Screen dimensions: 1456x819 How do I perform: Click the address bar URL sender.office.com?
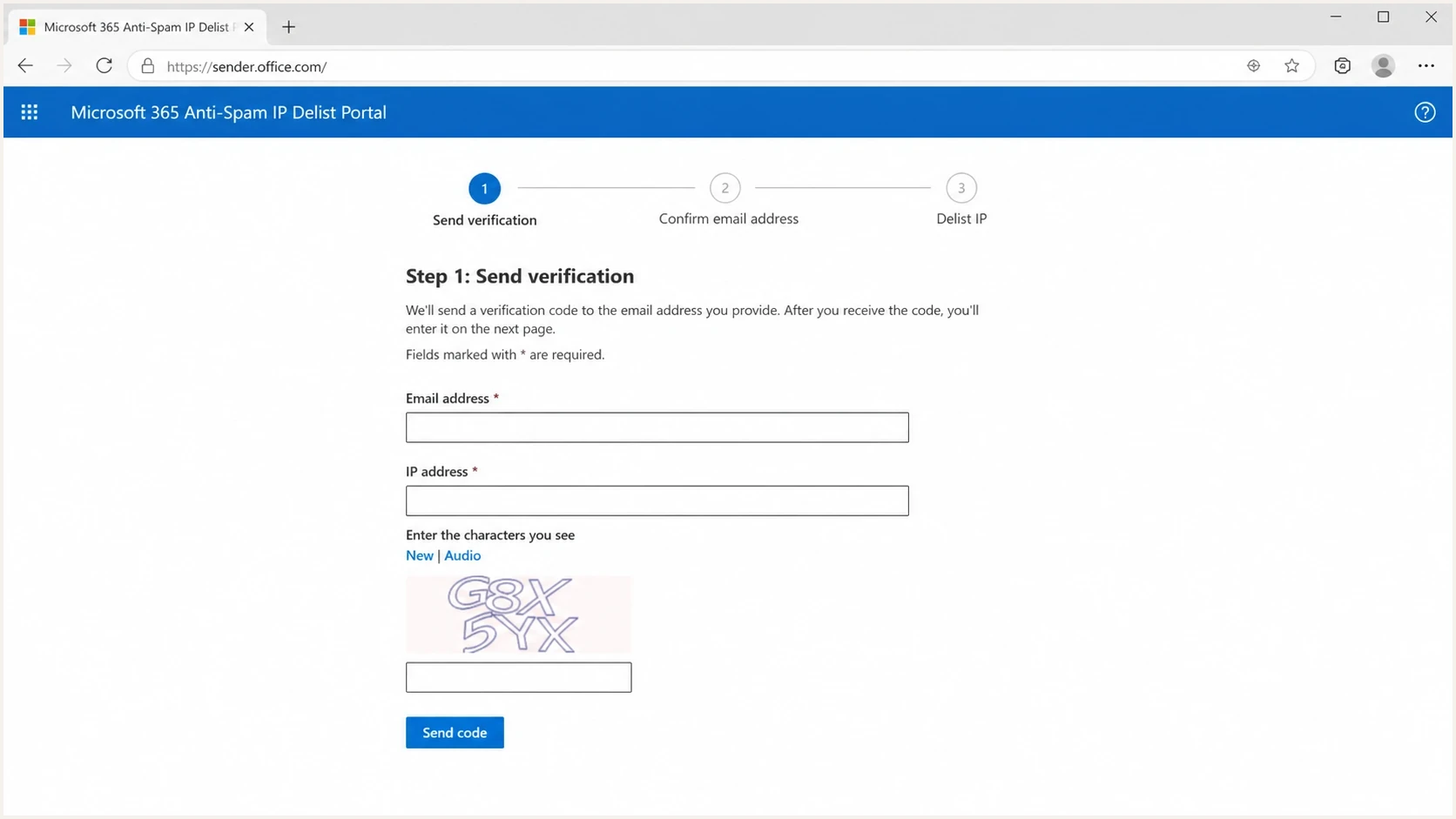tap(246, 67)
